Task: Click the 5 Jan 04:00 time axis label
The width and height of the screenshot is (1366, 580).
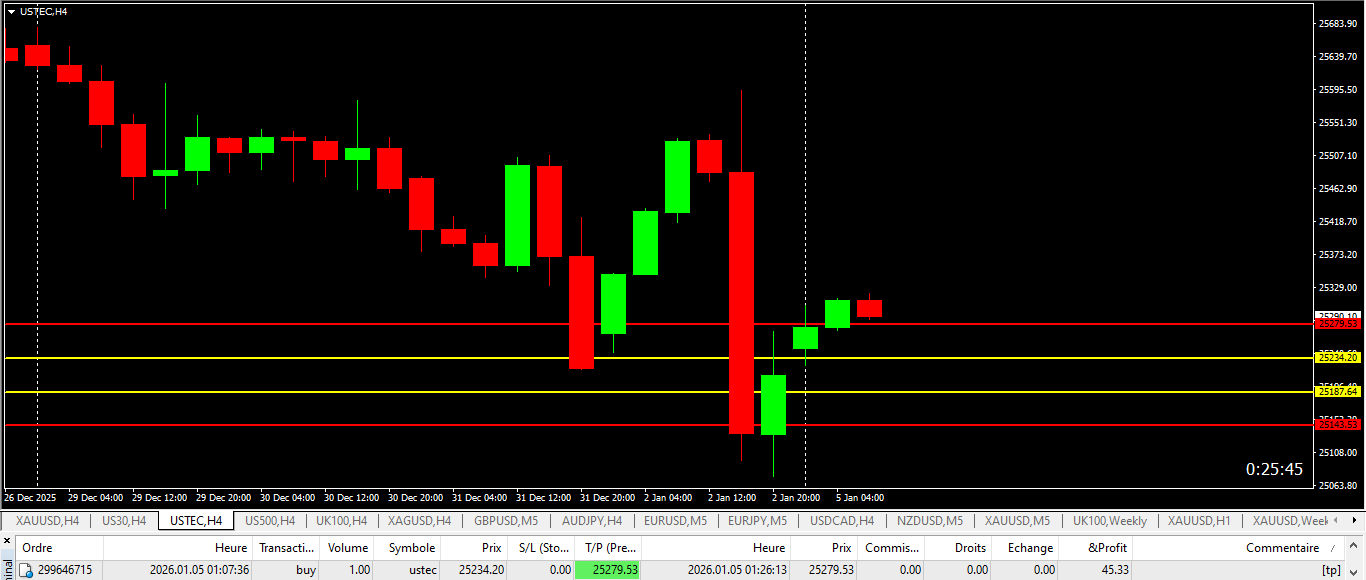Action: [x=860, y=497]
